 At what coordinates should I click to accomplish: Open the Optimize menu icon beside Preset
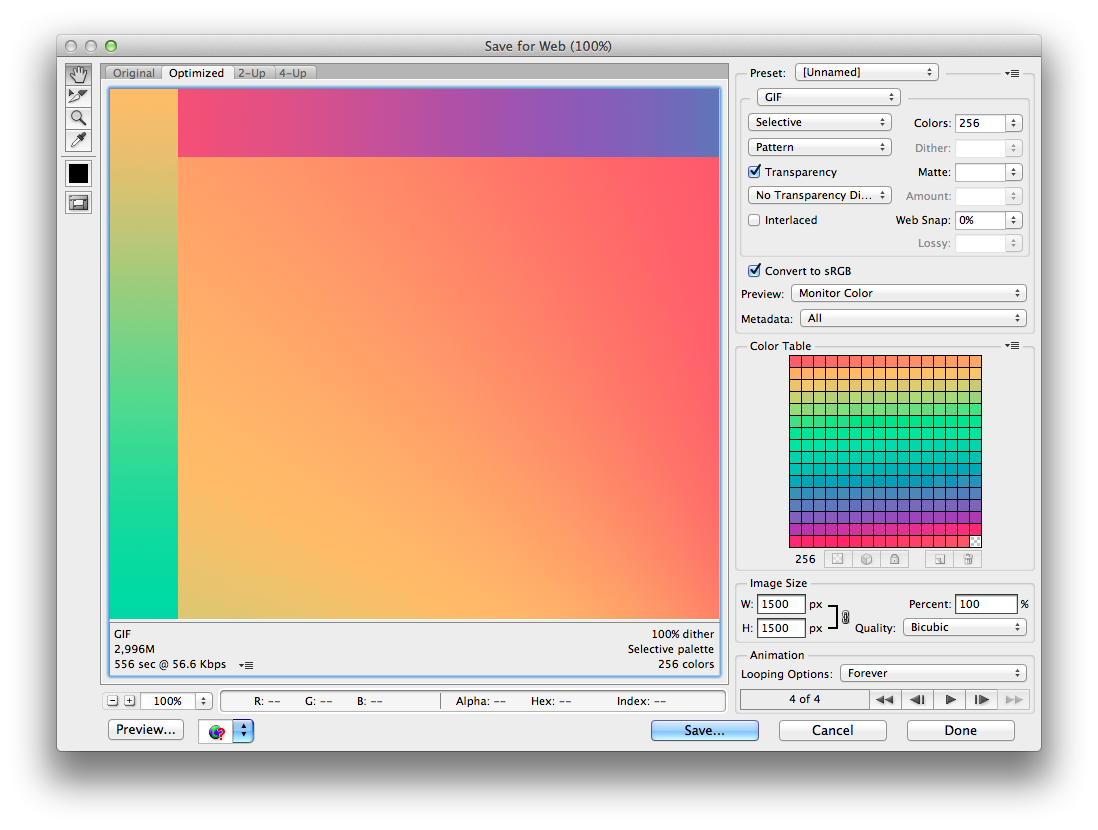[x=1012, y=73]
